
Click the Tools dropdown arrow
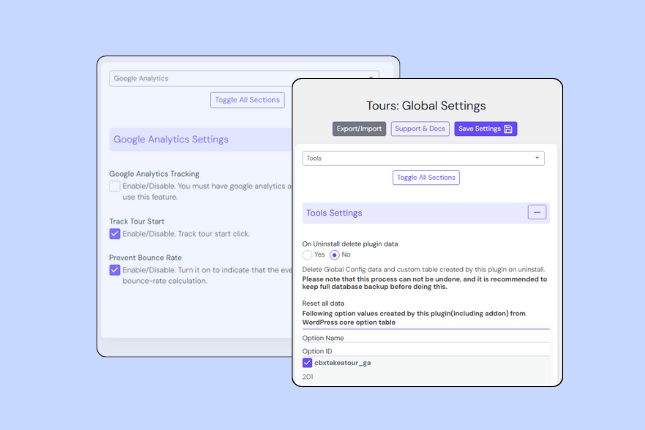(x=537, y=158)
